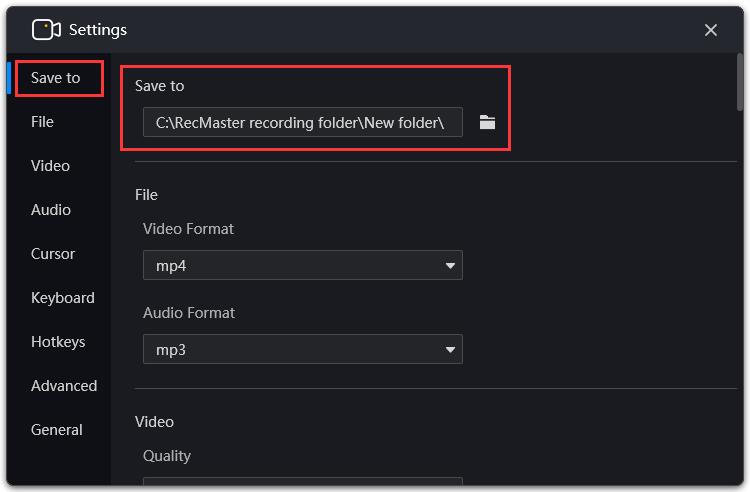Open the mp4 format combo box

click(302, 265)
